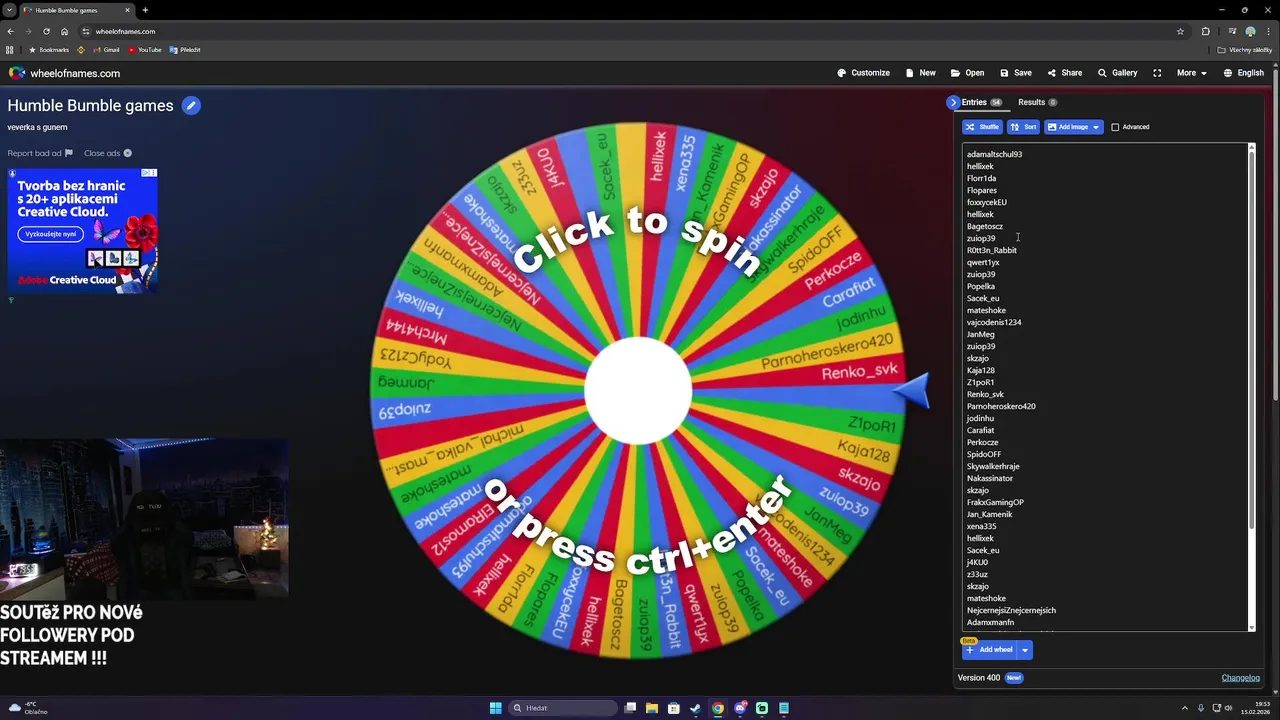This screenshot has height=720, width=1280.
Task: Edit the wheel title with pencil icon
Action: (191, 105)
